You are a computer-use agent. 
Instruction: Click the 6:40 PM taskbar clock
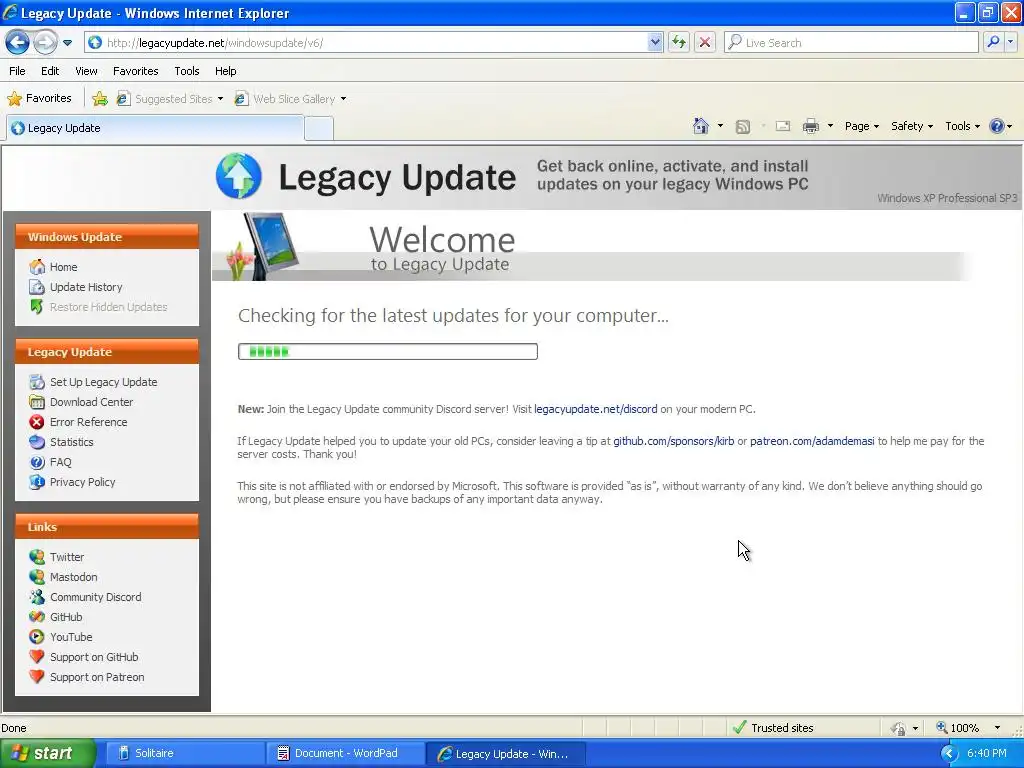point(987,754)
